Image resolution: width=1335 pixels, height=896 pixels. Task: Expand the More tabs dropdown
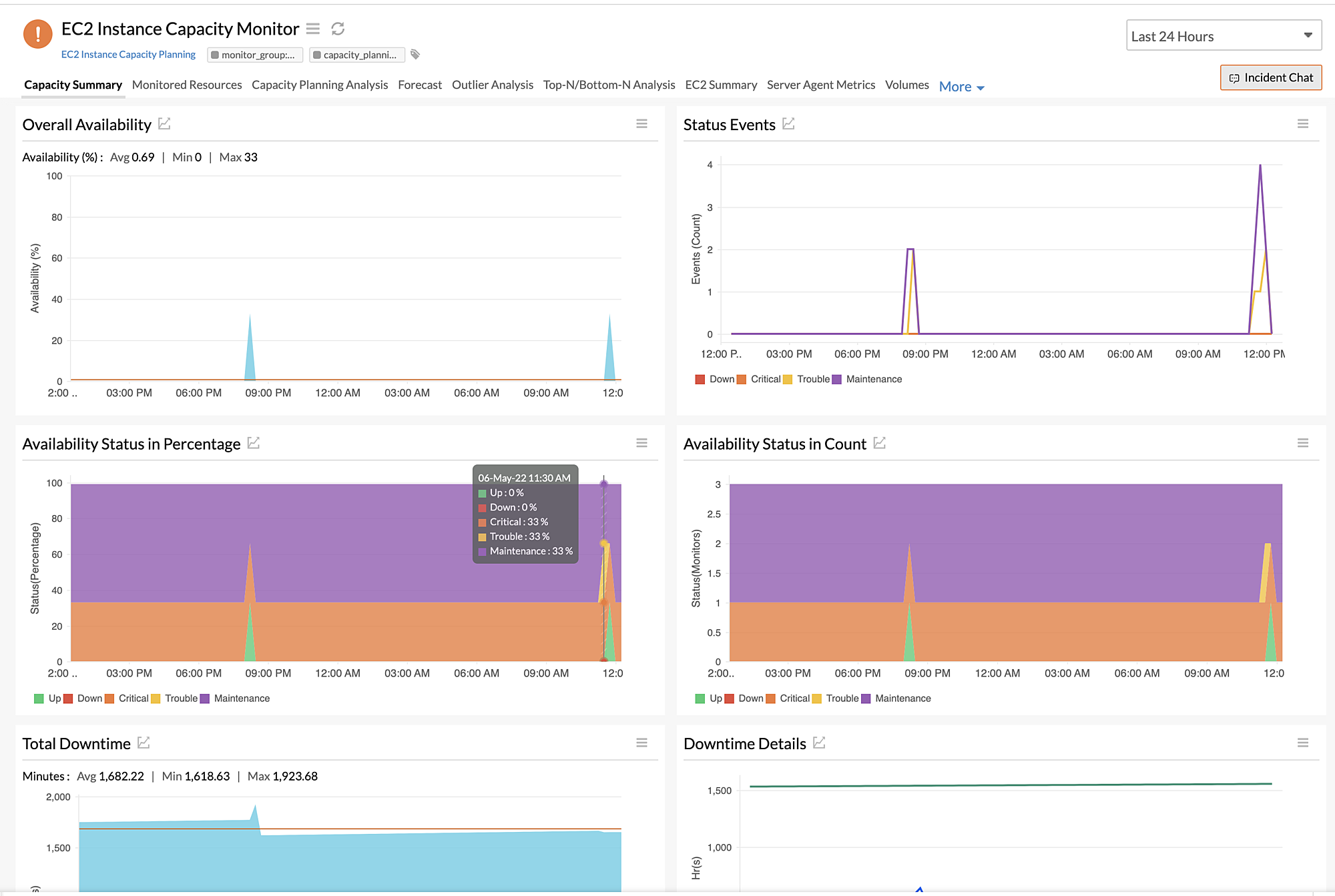click(961, 87)
